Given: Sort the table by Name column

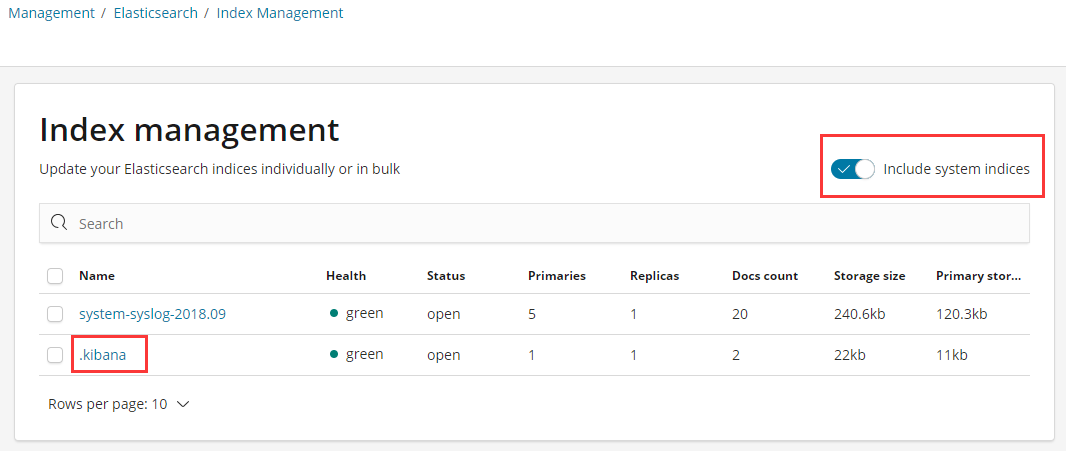Looking at the screenshot, I should pos(97,276).
